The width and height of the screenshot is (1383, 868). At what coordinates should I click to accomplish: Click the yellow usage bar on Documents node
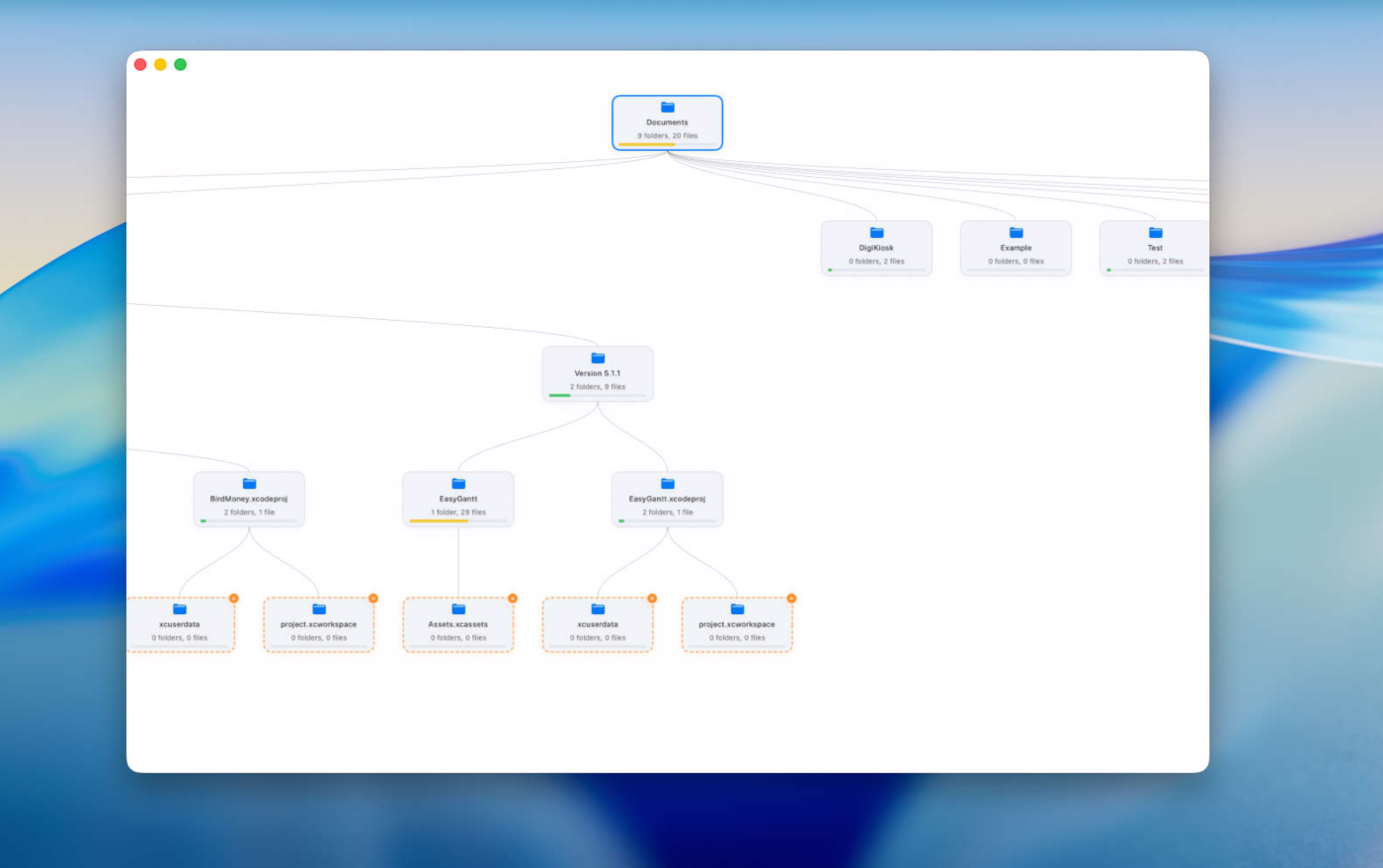click(x=647, y=144)
